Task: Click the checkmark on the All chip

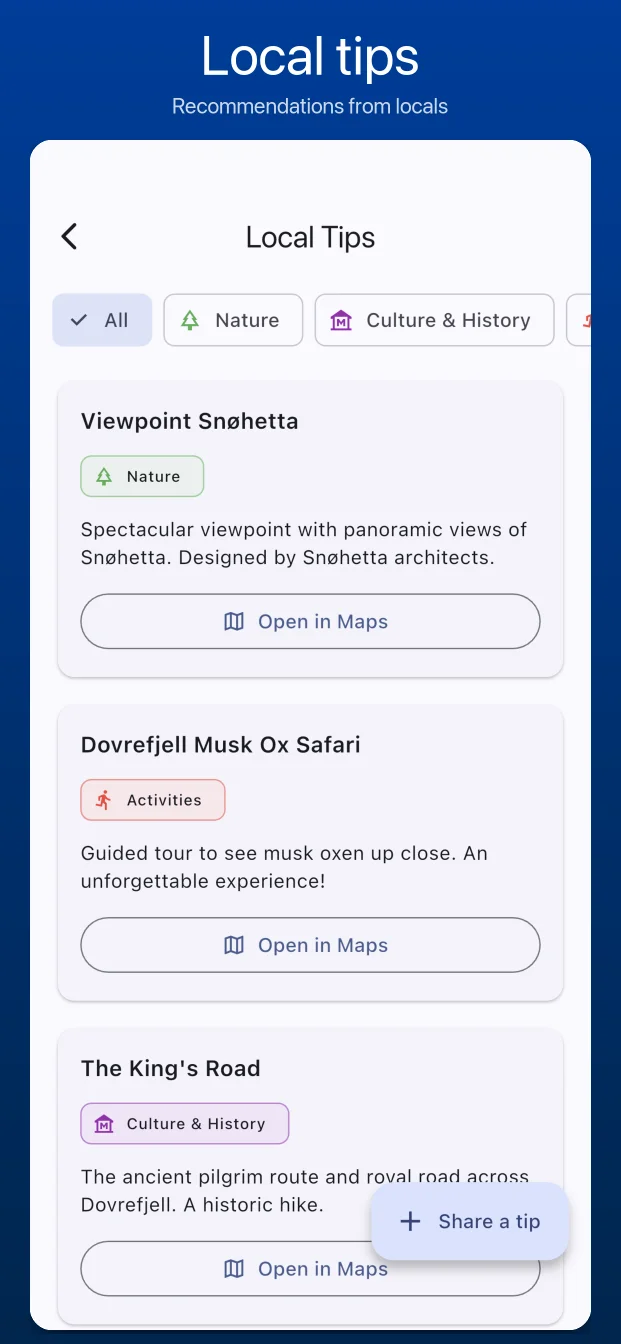Action: point(79,320)
